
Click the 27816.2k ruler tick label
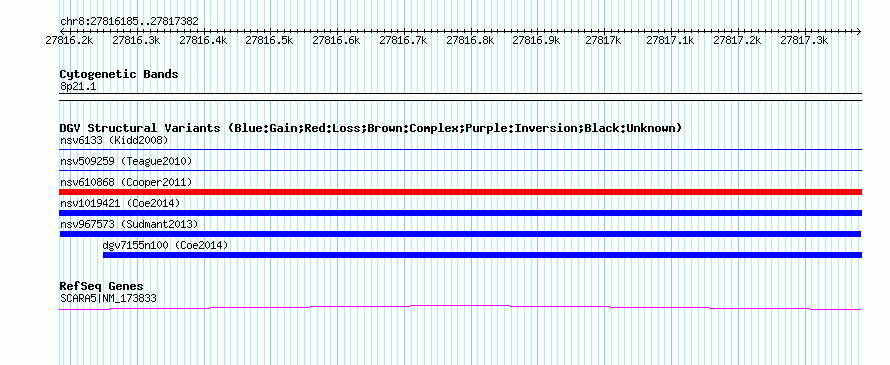coord(70,40)
